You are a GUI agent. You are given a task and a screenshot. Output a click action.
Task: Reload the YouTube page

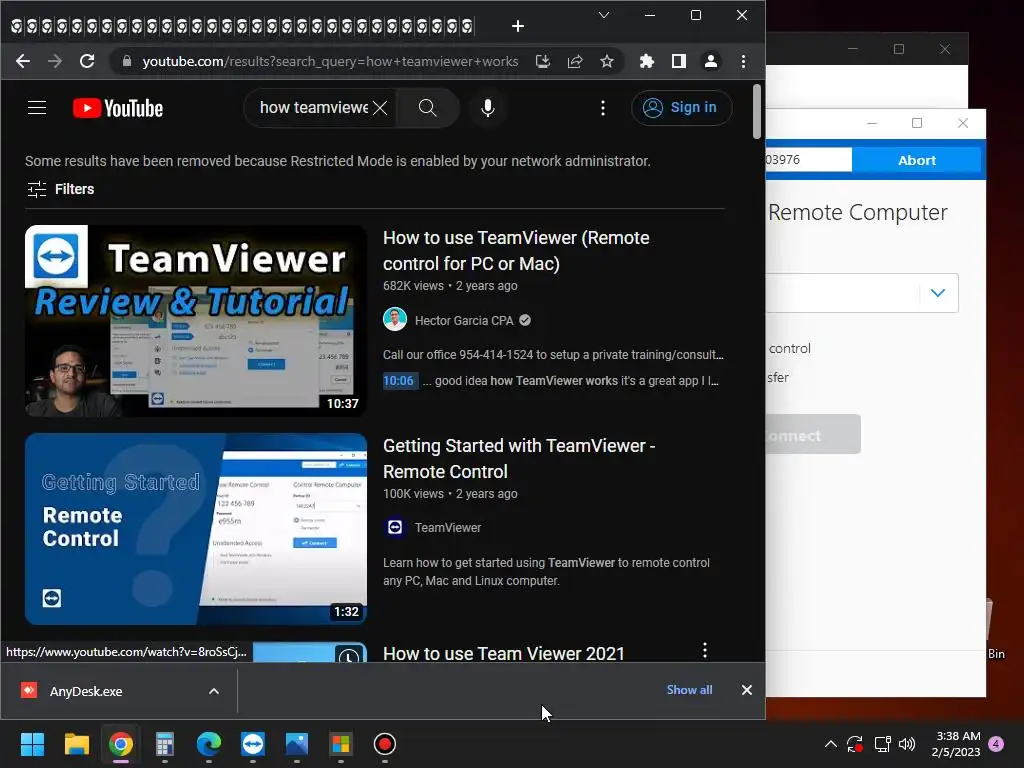[x=87, y=61]
